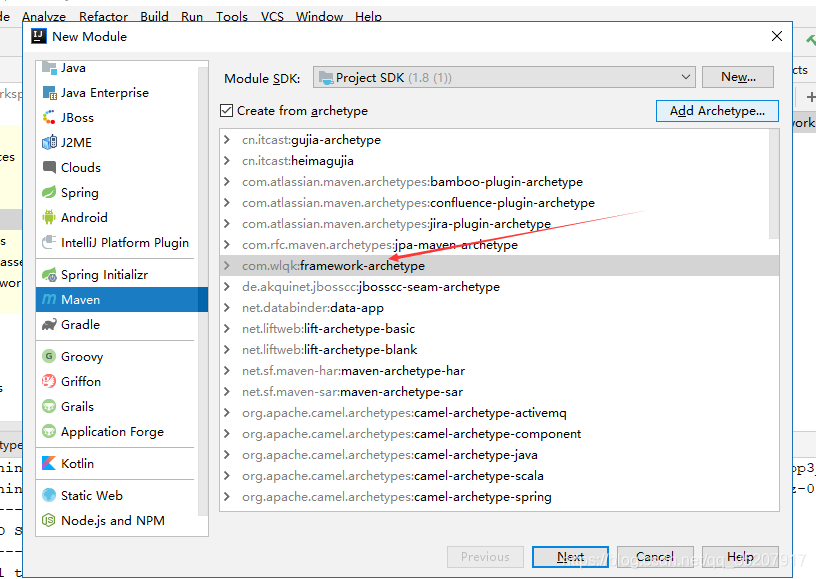The width and height of the screenshot is (816, 579).
Task: Click Add Archetype... button
Action: [x=717, y=111]
